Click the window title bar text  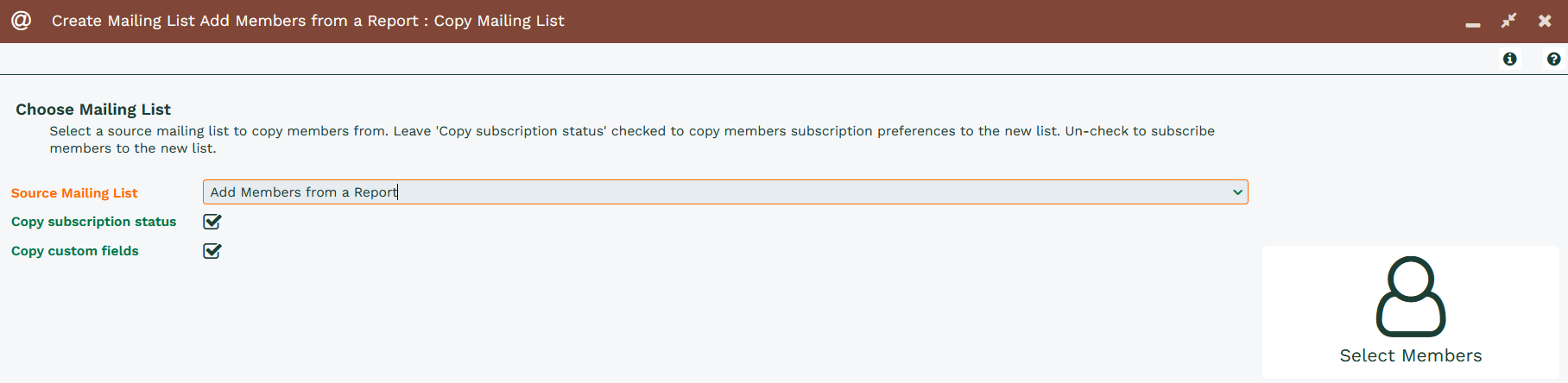[308, 21]
